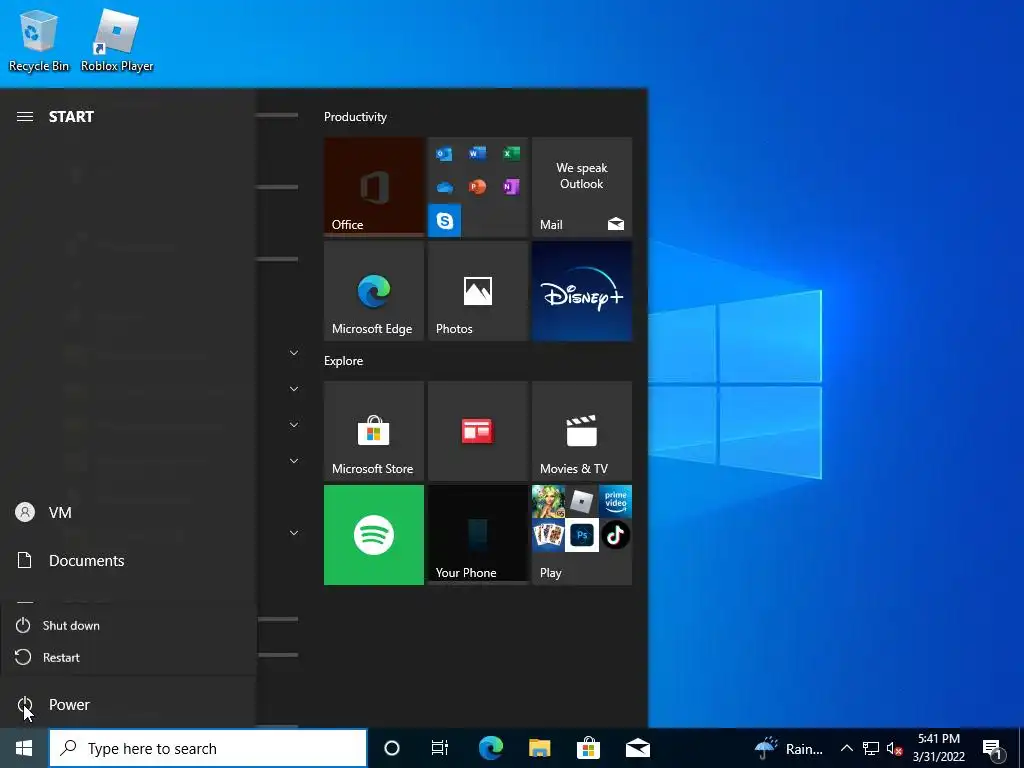This screenshot has width=1024, height=768.
Task: Launch Edge from the taskbar
Action: 490,748
